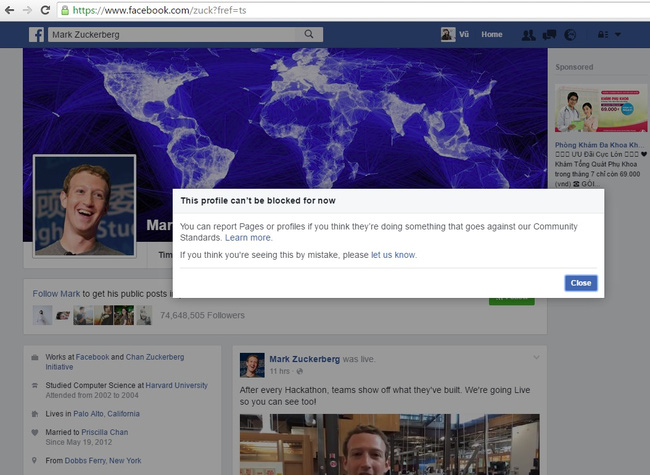650x475 pixels.
Task: Open Mark Zuckerberg's post author name
Action: point(305,359)
